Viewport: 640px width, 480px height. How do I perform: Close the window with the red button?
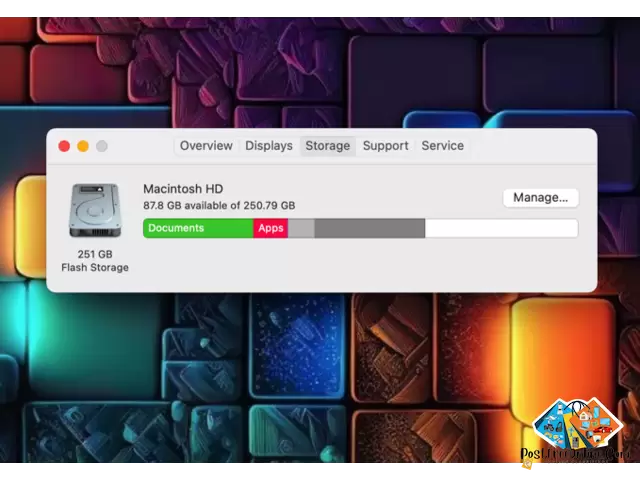64,146
